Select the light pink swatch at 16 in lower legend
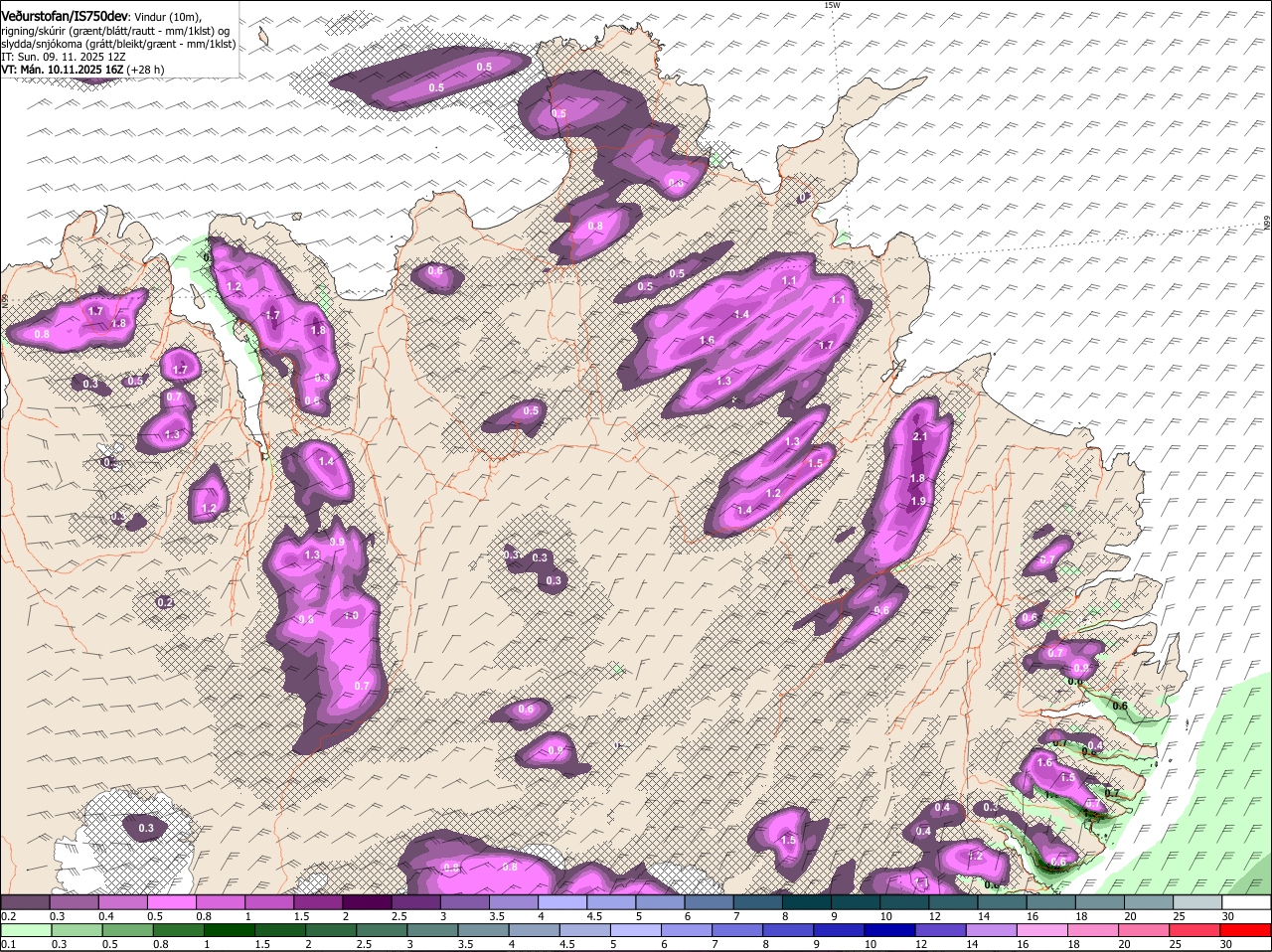The width and height of the screenshot is (1272, 952). pos(1042,930)
